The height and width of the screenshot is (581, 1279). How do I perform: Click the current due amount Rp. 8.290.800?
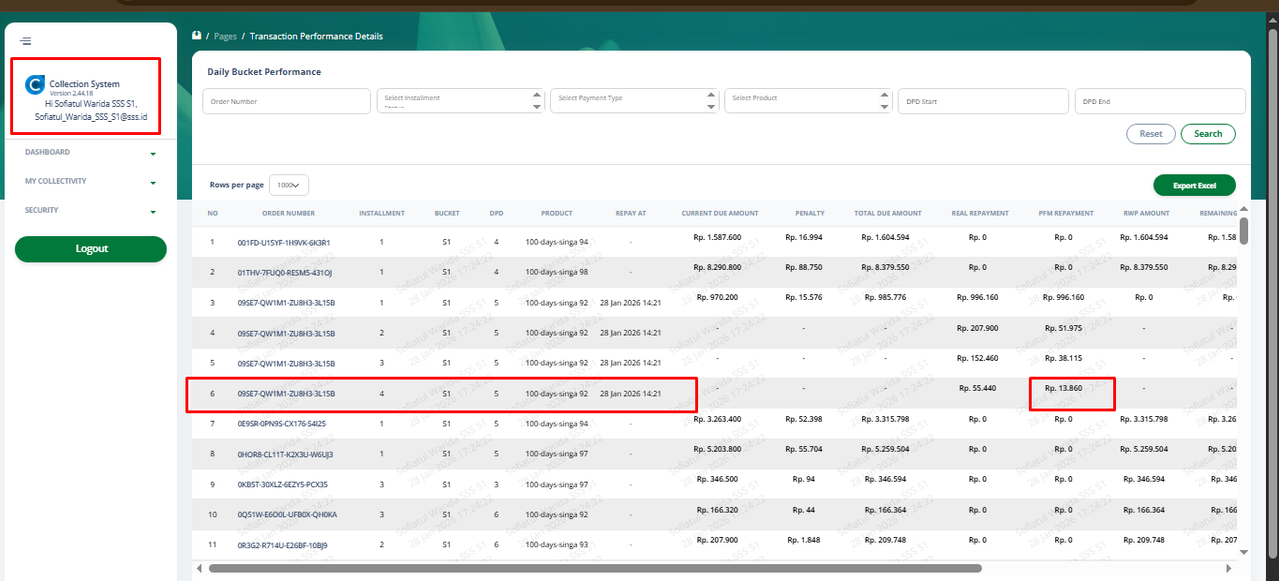tap(717, 267)
